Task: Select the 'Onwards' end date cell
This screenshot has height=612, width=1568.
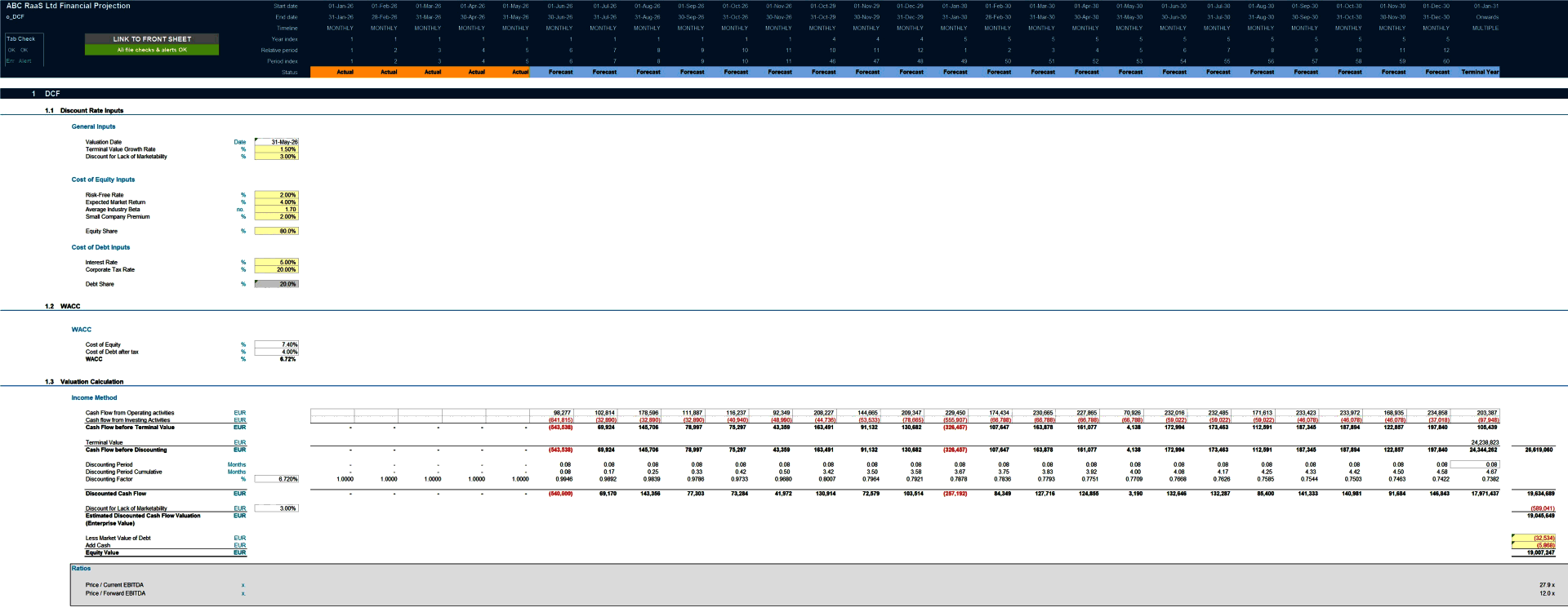Action: tap(1487, 17)
